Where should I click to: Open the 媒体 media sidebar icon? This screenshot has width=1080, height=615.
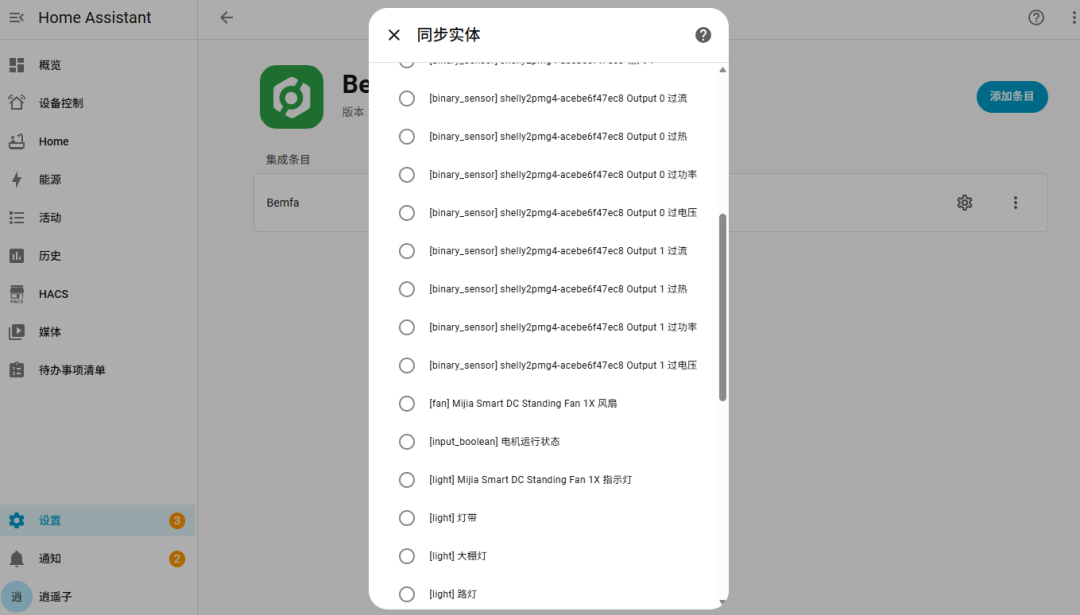(17, 332)
